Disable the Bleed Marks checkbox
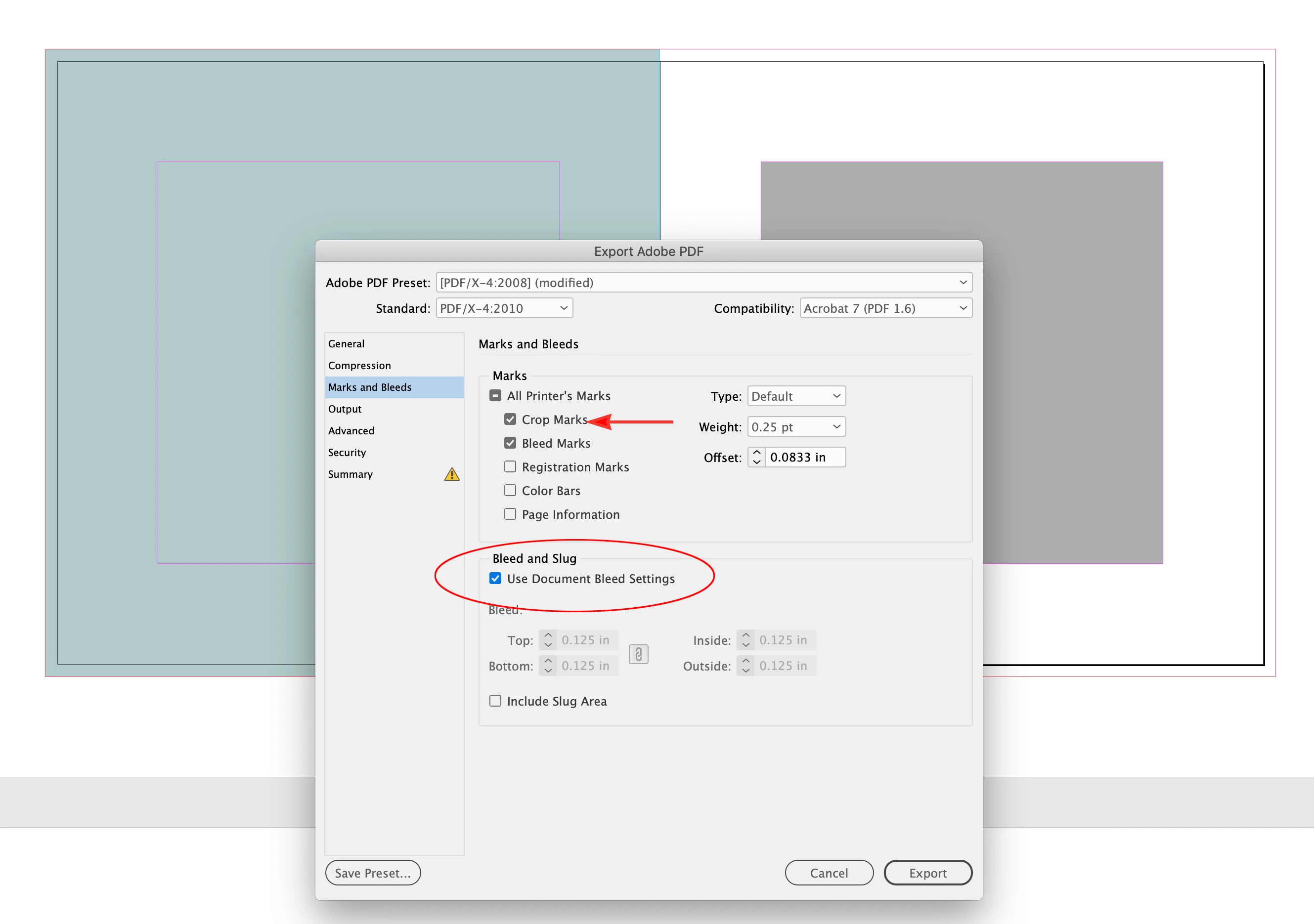 pyautogui.click(x=510, y=443)
